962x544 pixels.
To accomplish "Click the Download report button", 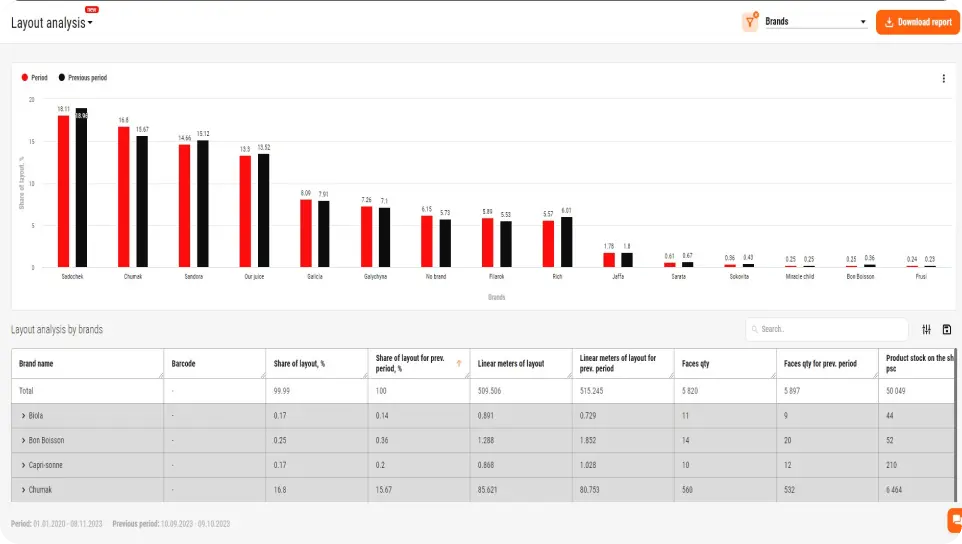I will (x=917, y=22).
